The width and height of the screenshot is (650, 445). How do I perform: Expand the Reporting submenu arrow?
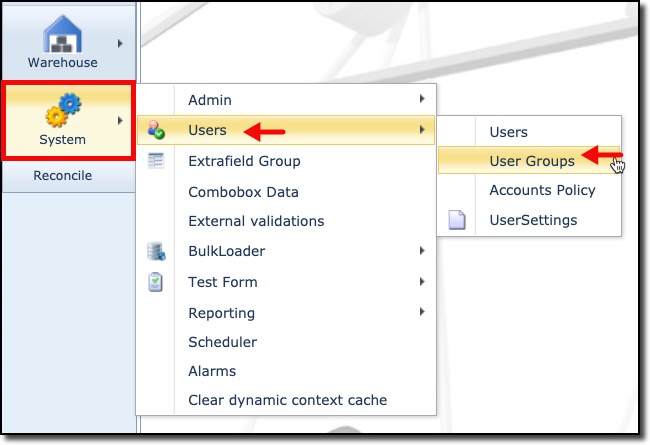point(423,312)
